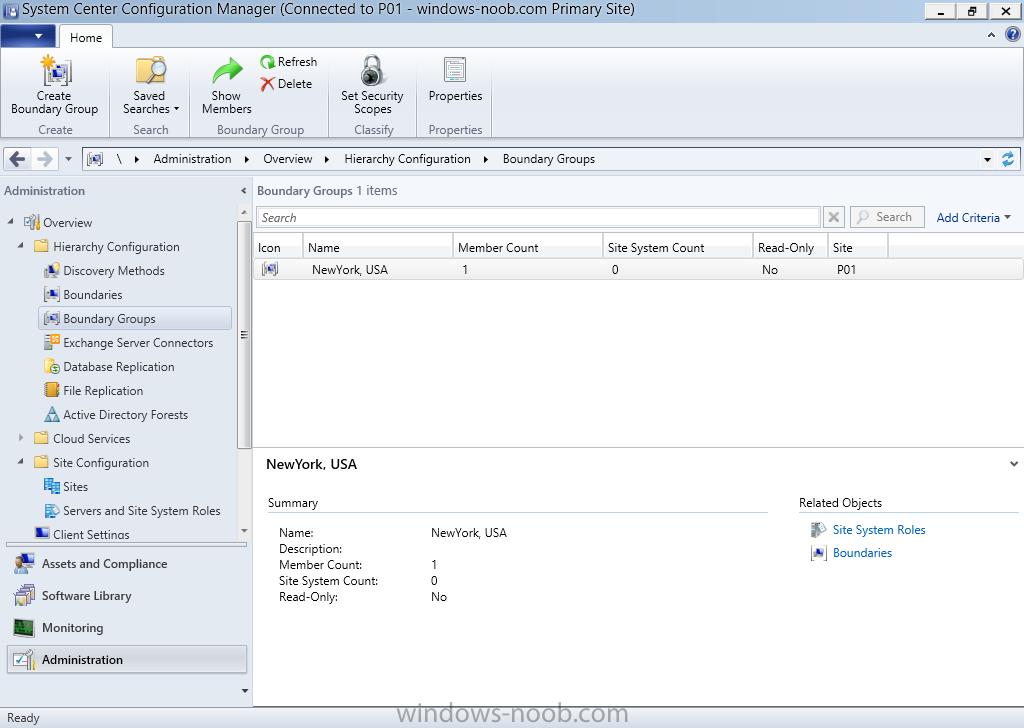Select Boundary Groups in the tree
This screenshot has height=728, width=1024.
[135, 319]
